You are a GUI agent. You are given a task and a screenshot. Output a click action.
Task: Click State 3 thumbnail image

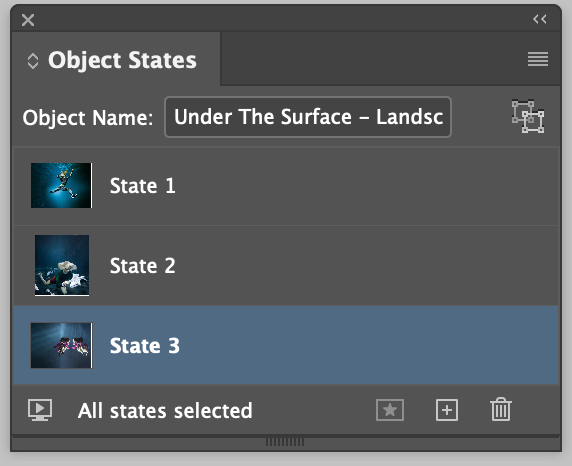pos(61,345)
